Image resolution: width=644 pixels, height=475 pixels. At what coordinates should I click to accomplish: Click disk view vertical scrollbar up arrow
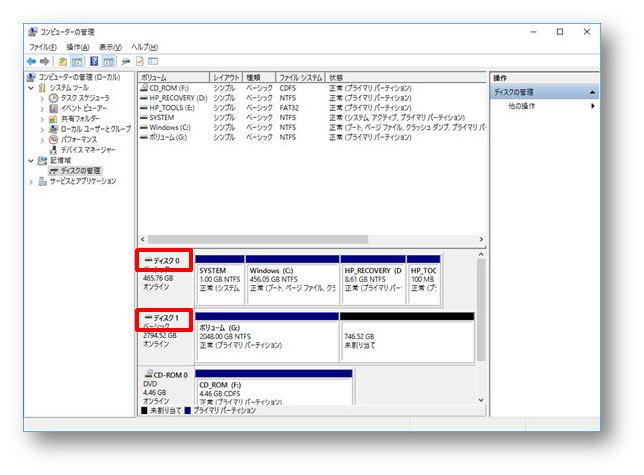tap(481, 255)
